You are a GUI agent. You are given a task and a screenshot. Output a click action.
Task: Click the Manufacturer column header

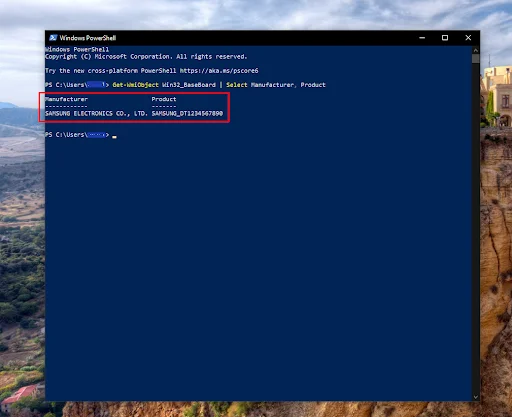click(66, 99)
